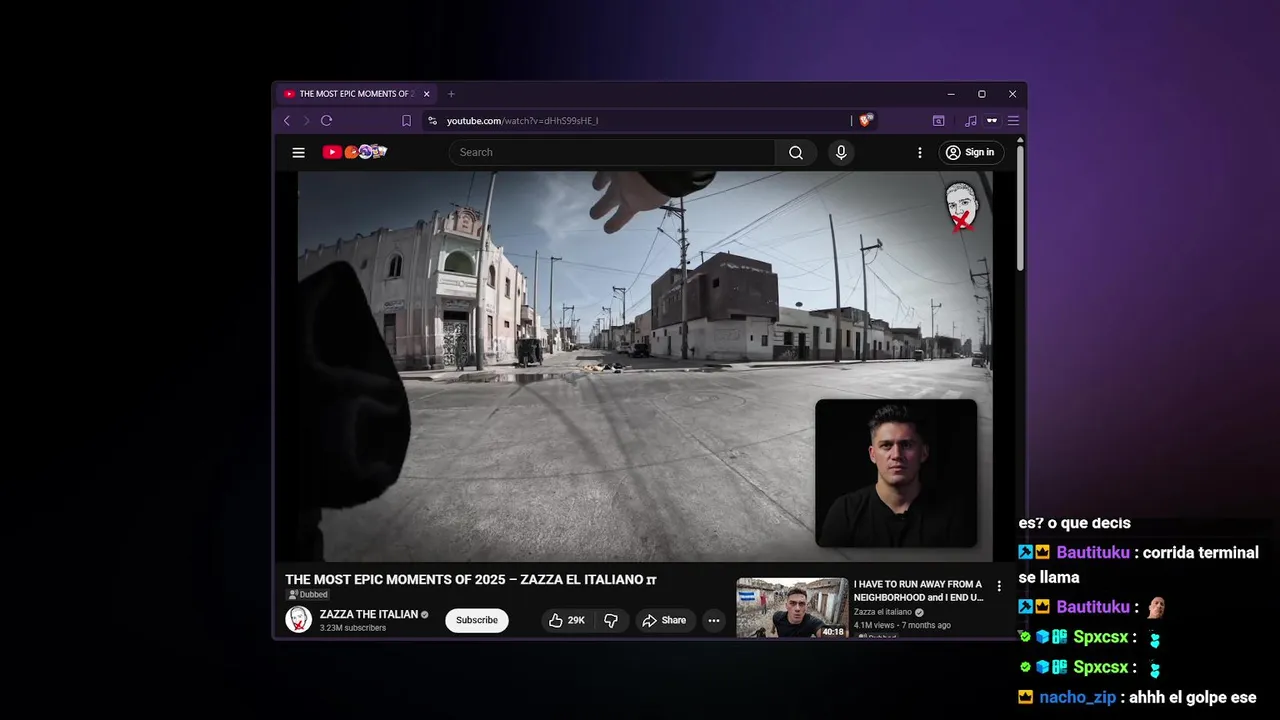Click '4.1M views - 7 months ago' text

pos(902,625)
